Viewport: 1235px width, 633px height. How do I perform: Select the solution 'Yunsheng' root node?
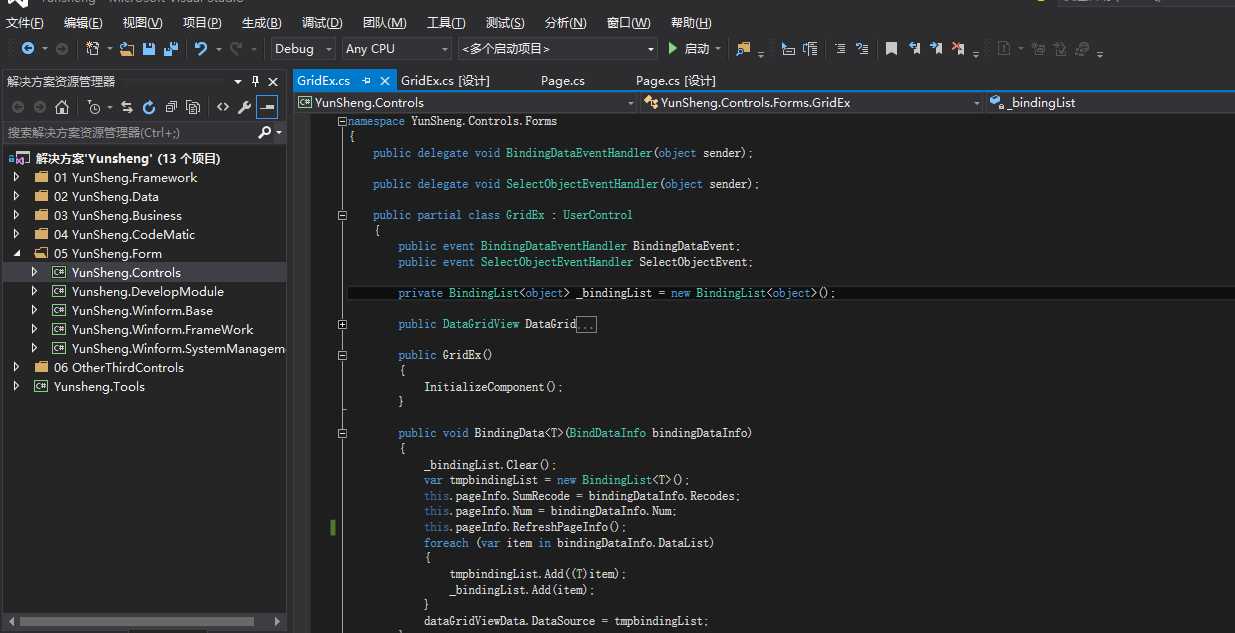pos(128,158)
